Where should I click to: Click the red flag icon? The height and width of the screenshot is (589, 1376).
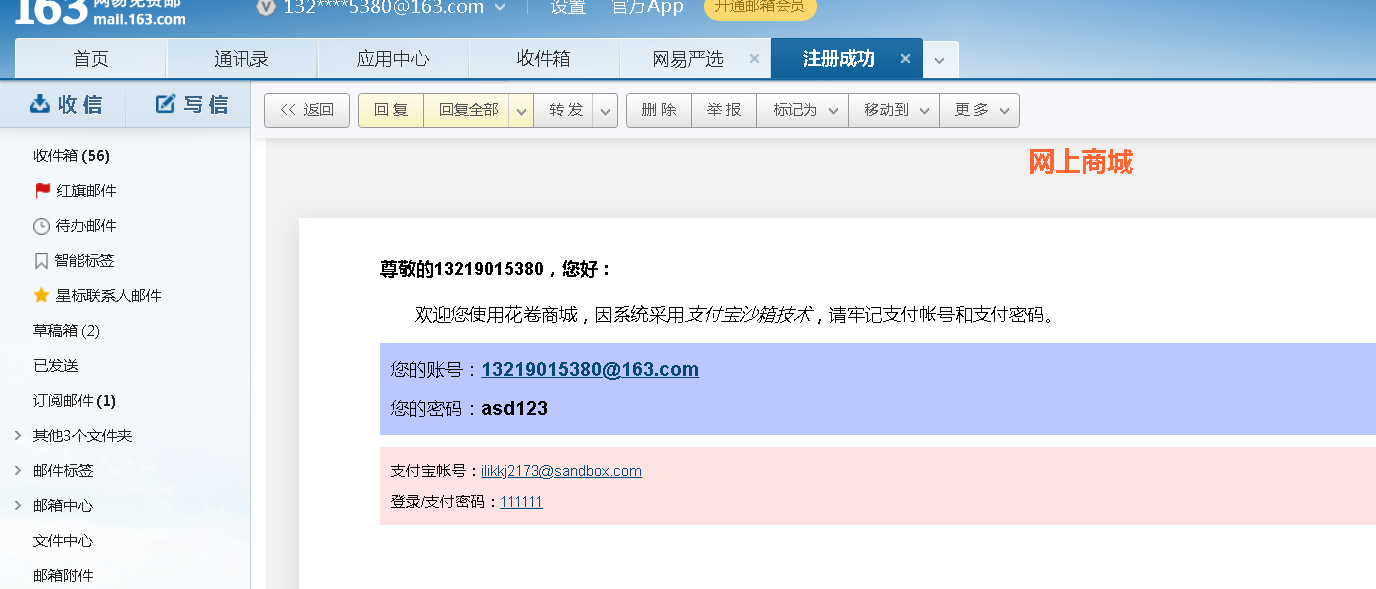pos(42,190)
